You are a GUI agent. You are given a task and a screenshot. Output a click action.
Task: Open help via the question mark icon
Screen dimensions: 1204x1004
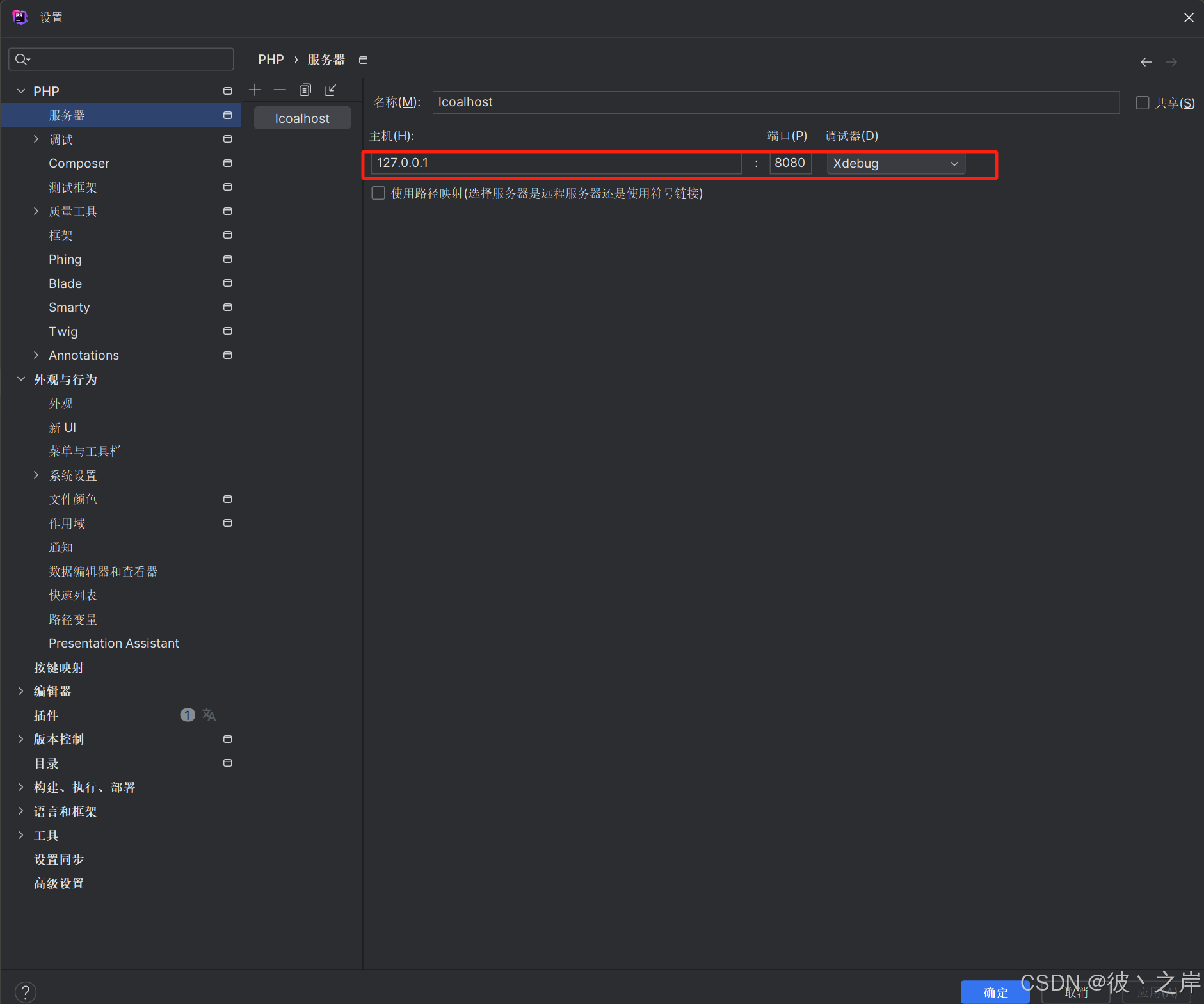coord(26,991)
